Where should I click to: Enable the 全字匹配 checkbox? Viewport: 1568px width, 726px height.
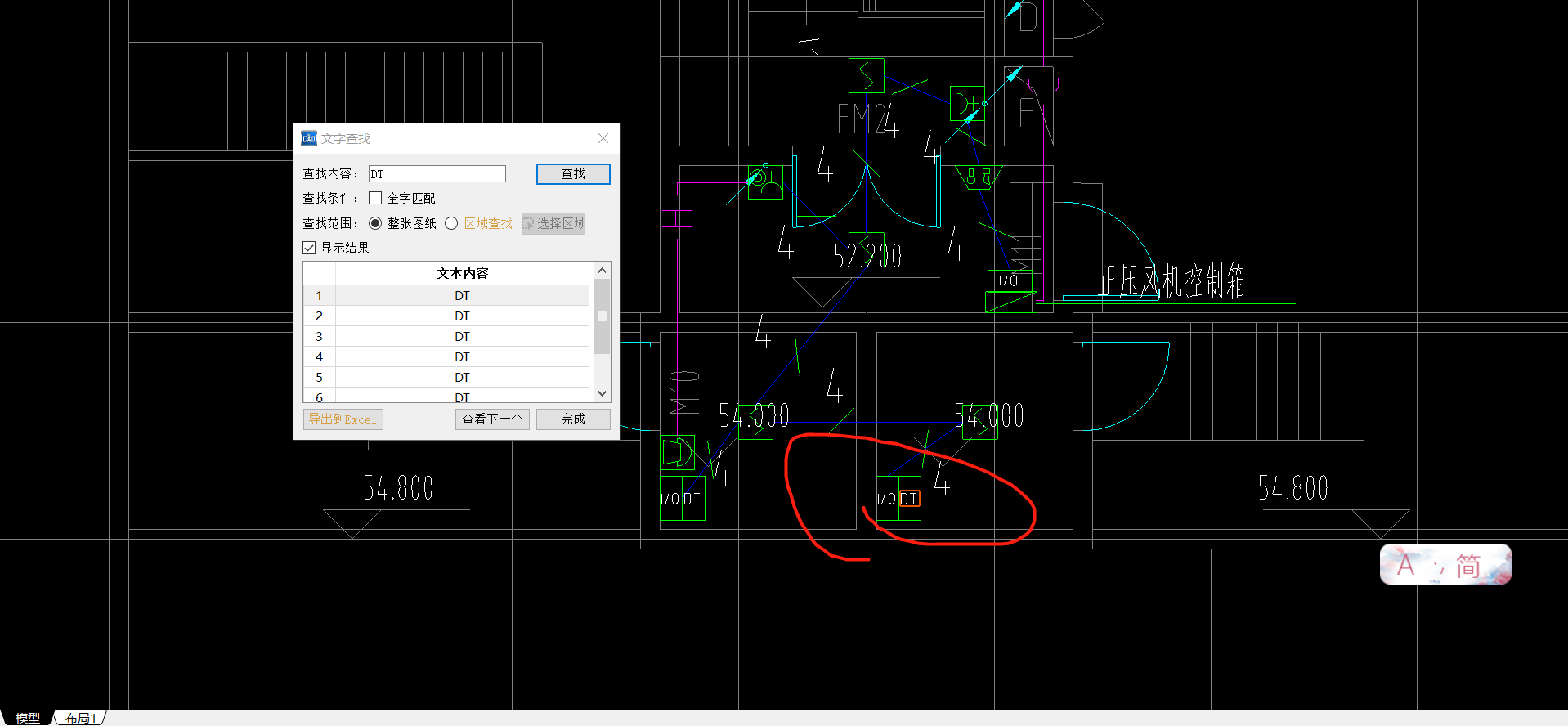pos(375,198)
